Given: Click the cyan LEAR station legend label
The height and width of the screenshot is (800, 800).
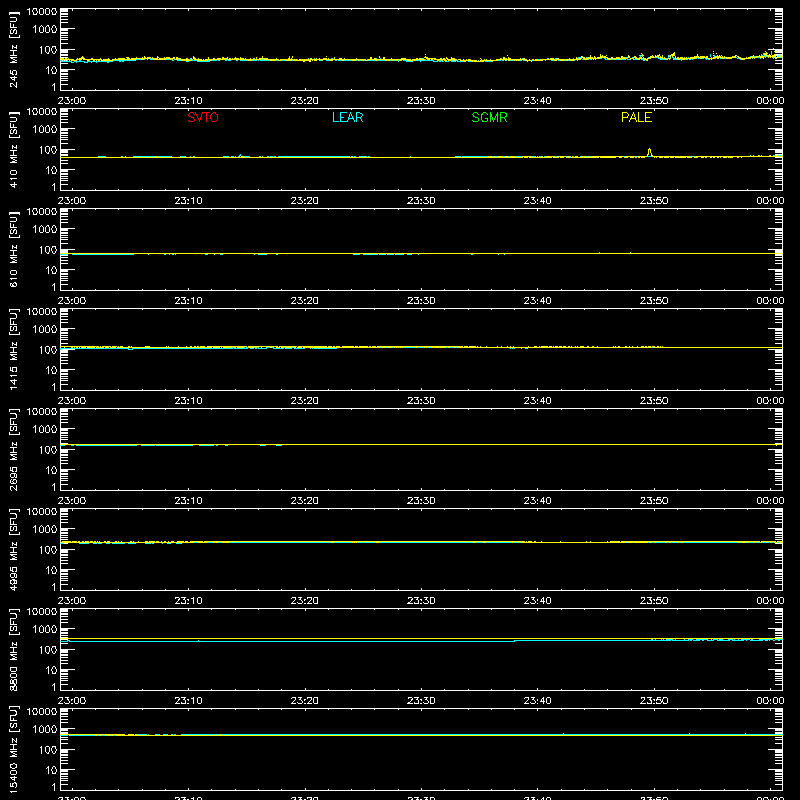Looking at the screenshot, I should click(x=347, y=117).
